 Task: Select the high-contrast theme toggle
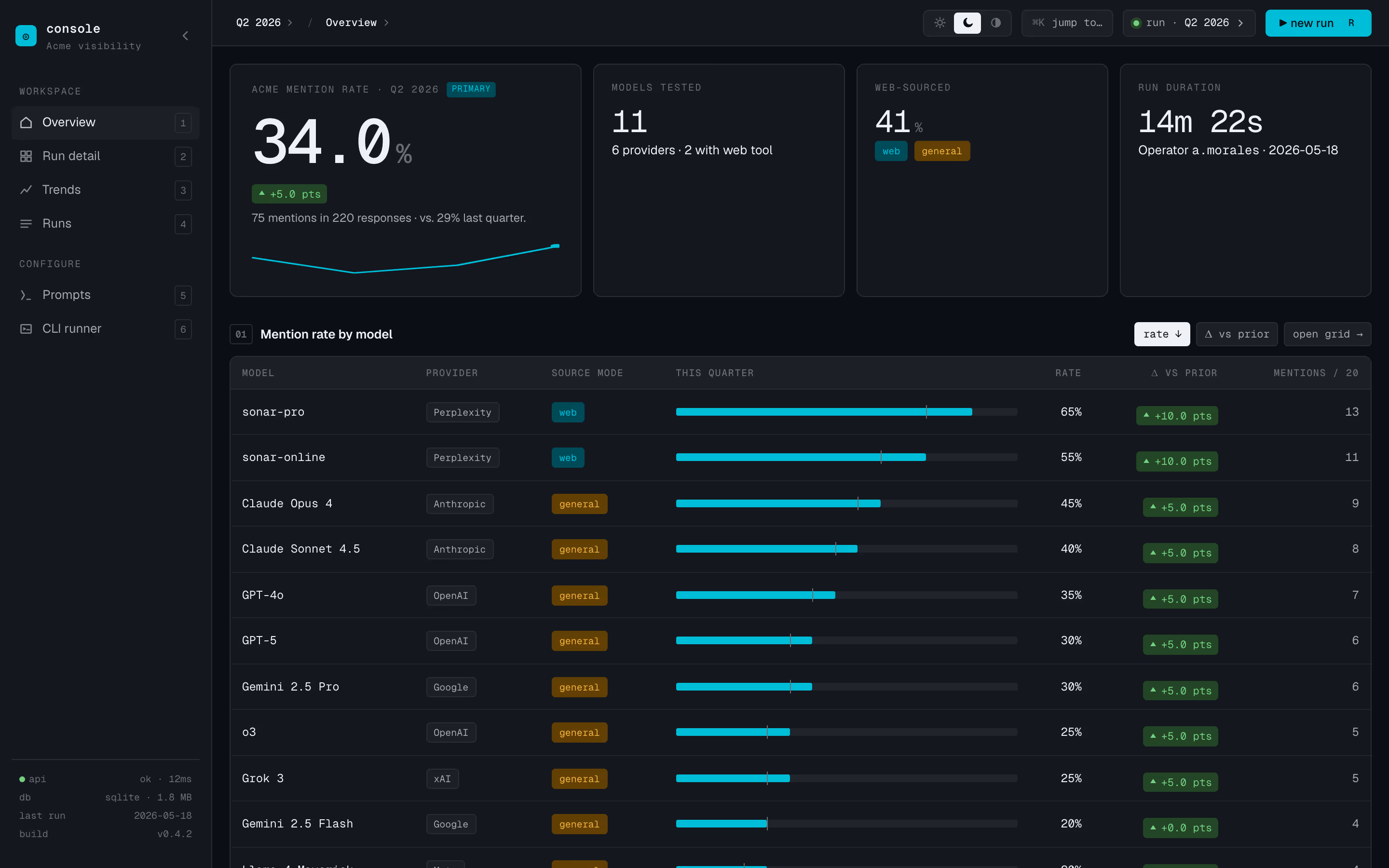pyautogui.click(x=996, y=23)
